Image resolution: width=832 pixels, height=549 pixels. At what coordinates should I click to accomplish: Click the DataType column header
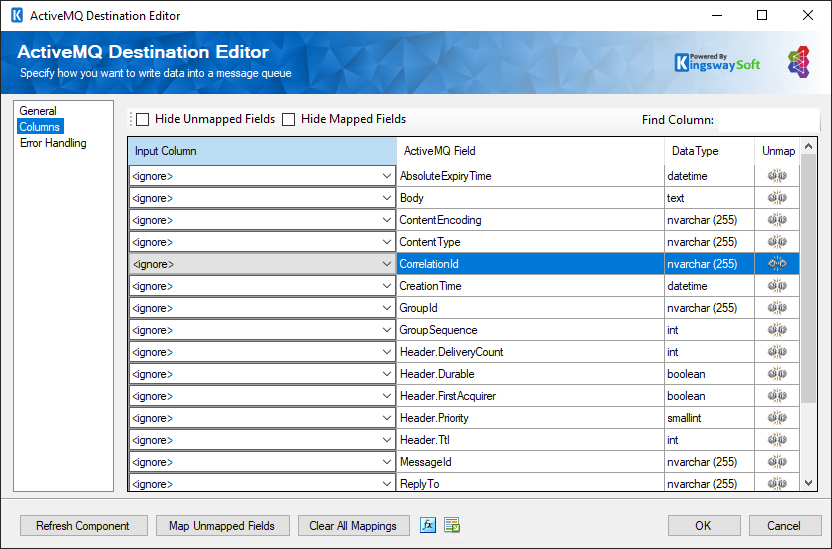709,151
